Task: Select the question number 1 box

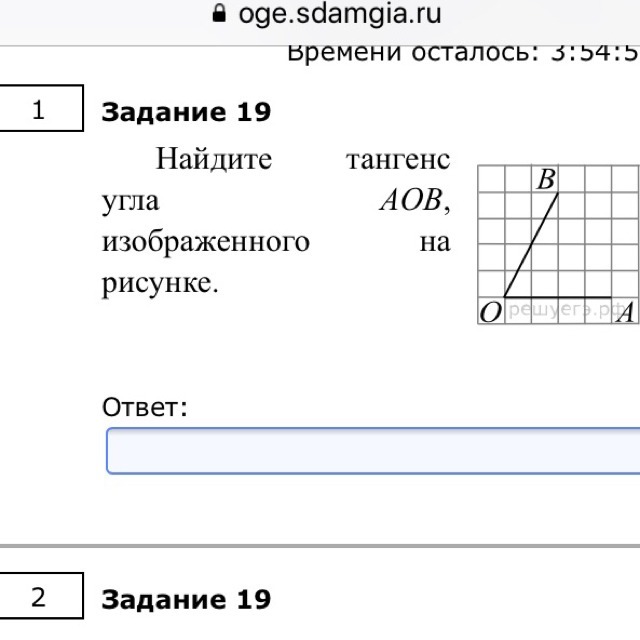Action: point(40,111)
